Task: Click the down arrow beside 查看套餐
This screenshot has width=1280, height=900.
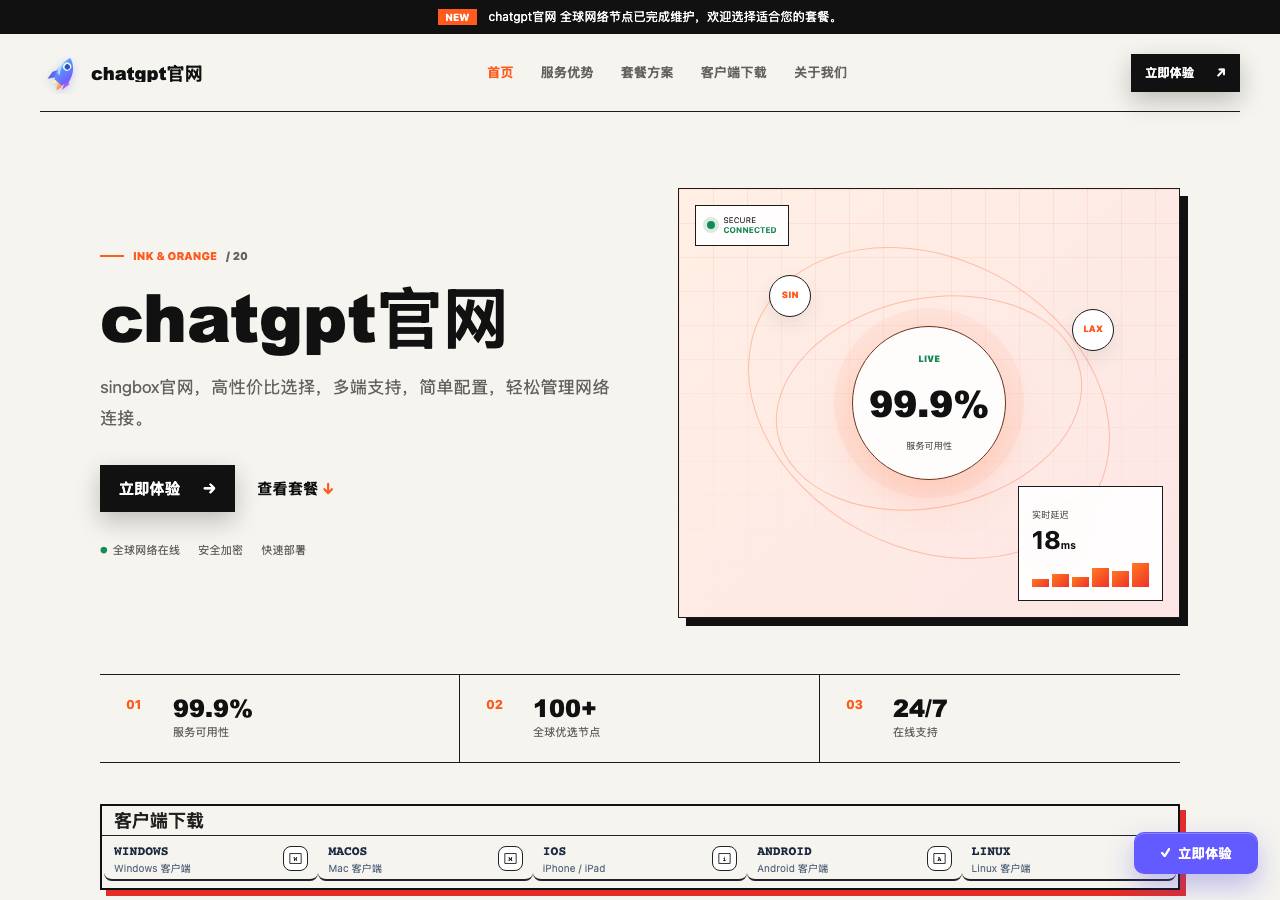Action: point(328,489)
